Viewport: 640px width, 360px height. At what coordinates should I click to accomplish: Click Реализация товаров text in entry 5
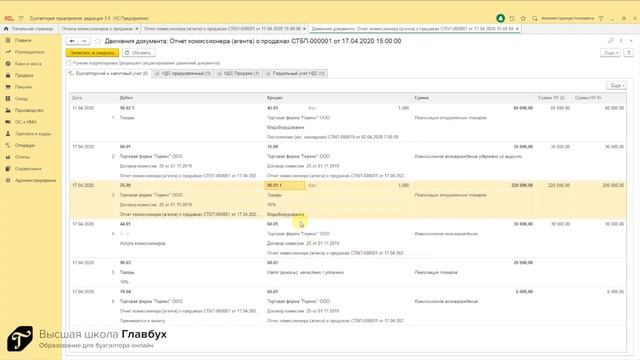coord(436,272)
